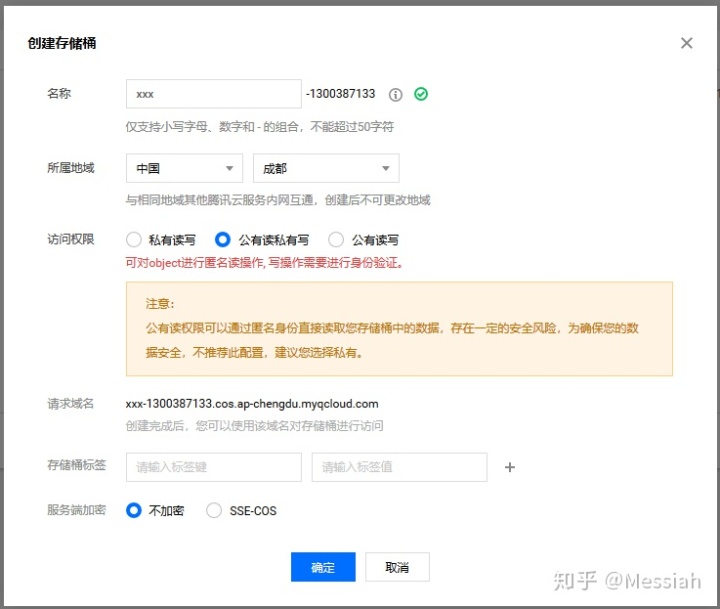
Task: Click the 请求域名 field label
Action: point(71,404)
